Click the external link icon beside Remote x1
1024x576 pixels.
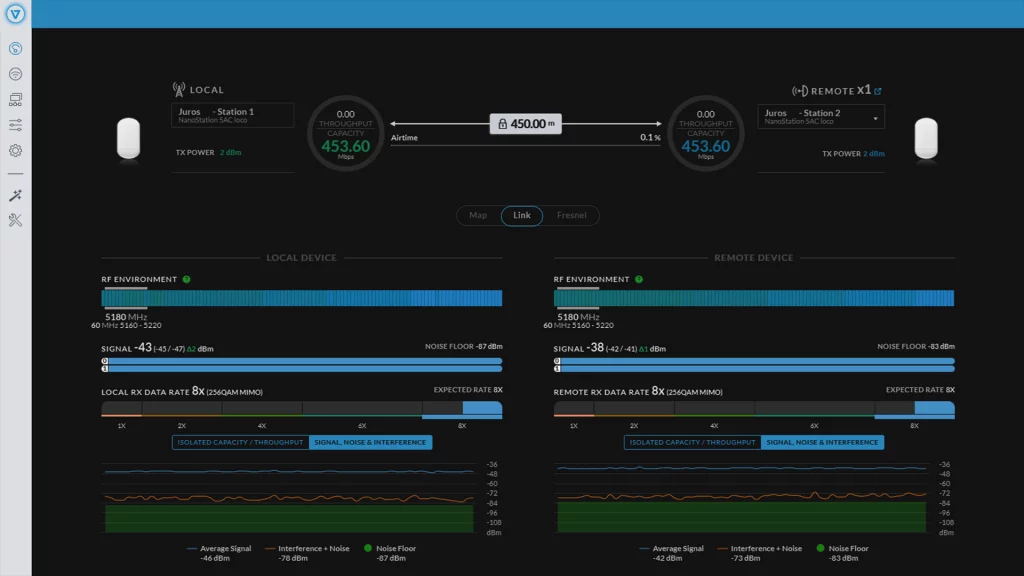click(x=878, y=91)
